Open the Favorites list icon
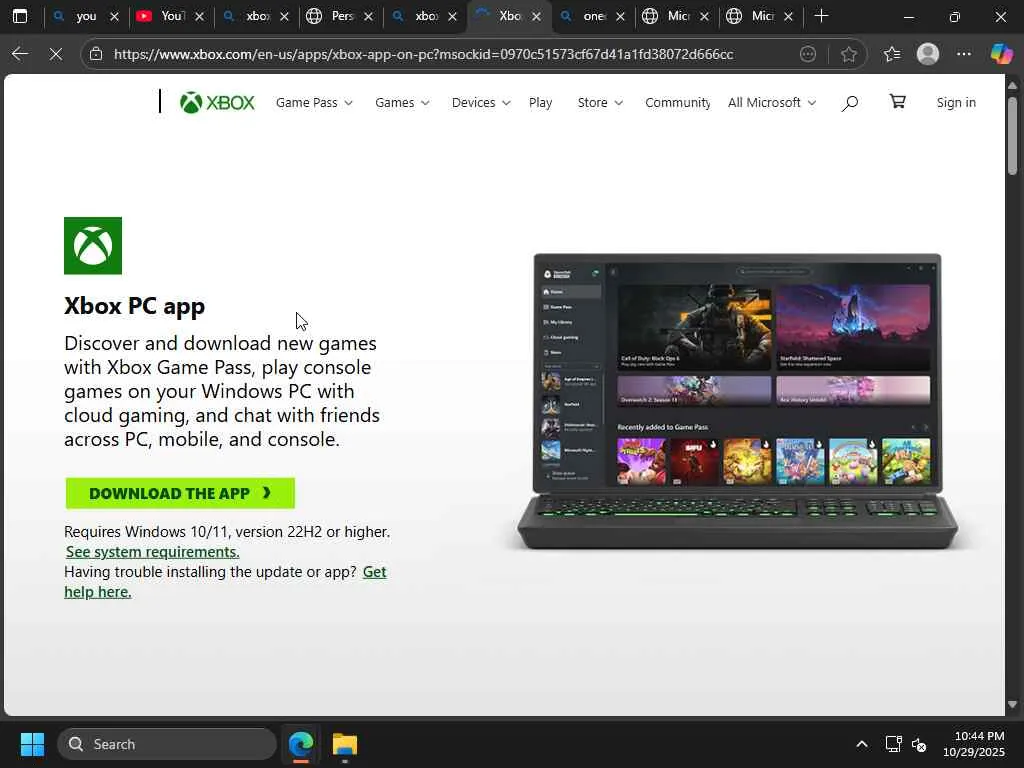This screenshot has height=768, width=1024. (x=891, y=54)
